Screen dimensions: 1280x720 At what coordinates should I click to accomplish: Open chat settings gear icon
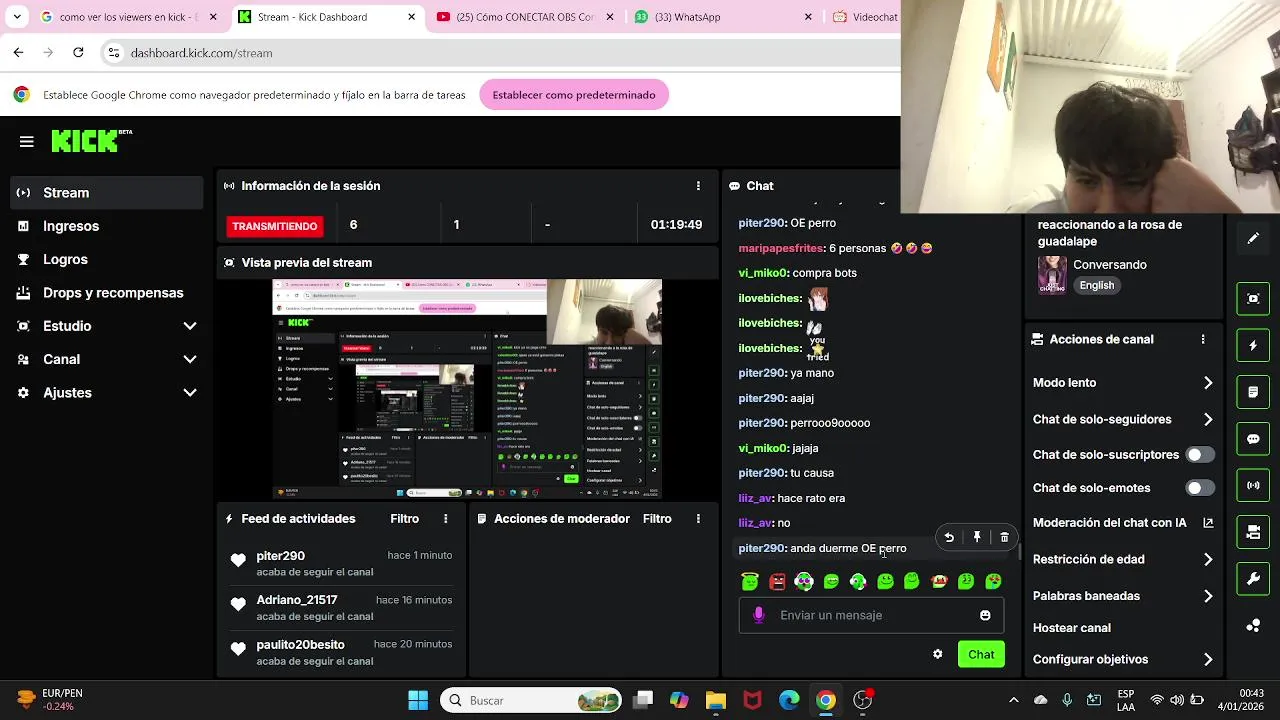pos(937,654)
